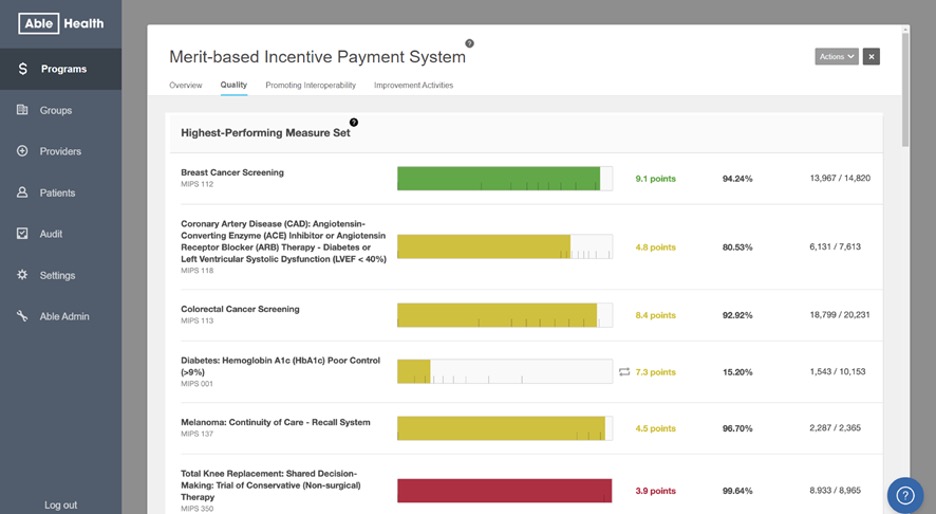This screenshot has height=514, width=936.
Task: Click the 94.24% performance rate
Action: tap(737, 178)
